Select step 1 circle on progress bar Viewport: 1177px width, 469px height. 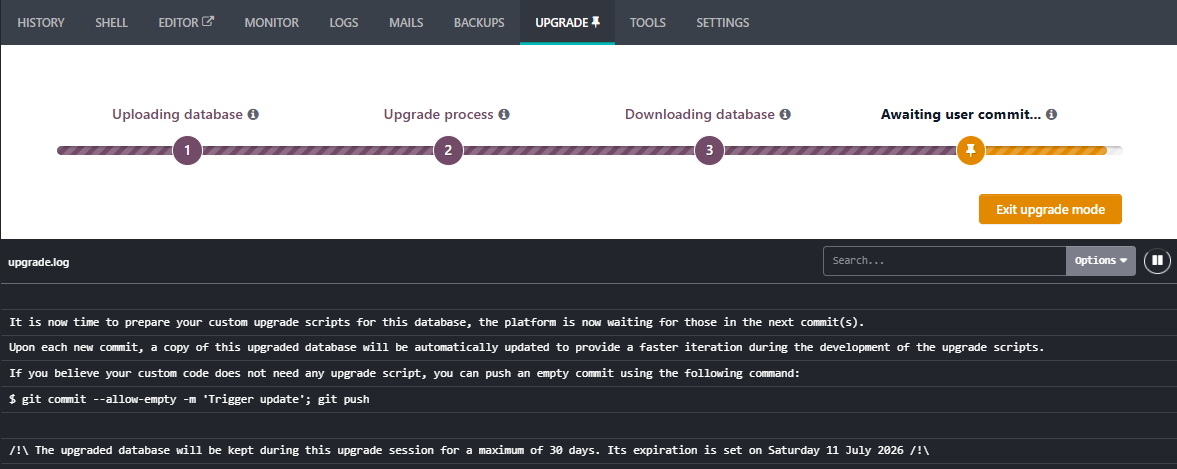(187, 151)
